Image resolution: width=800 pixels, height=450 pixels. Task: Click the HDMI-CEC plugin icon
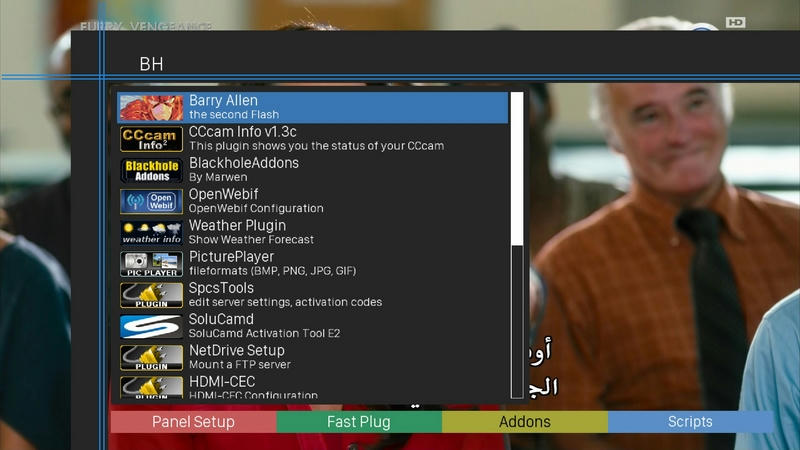(x=151, y=387)
